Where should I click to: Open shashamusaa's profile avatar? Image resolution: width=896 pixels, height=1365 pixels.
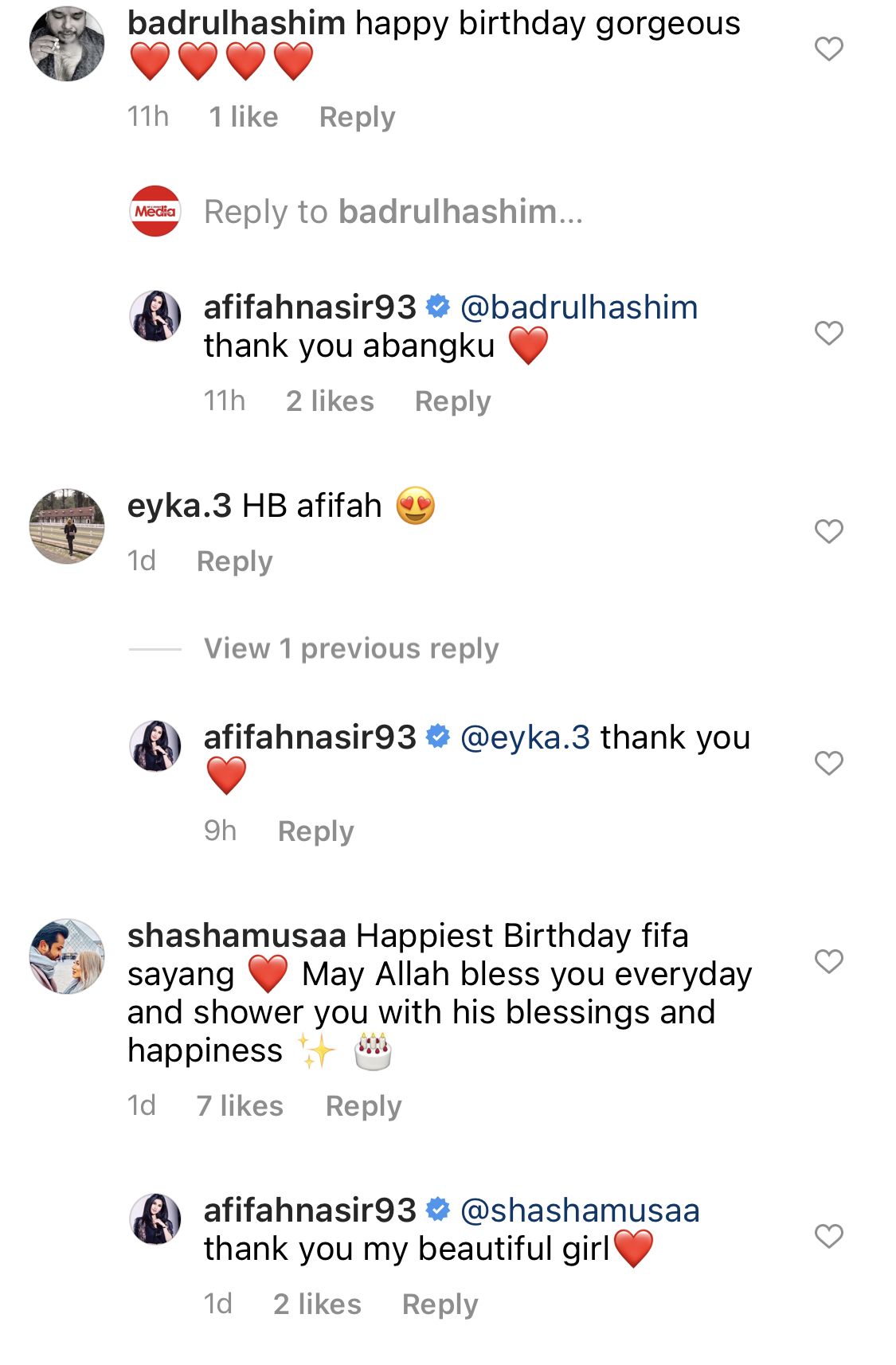point(67,956)
